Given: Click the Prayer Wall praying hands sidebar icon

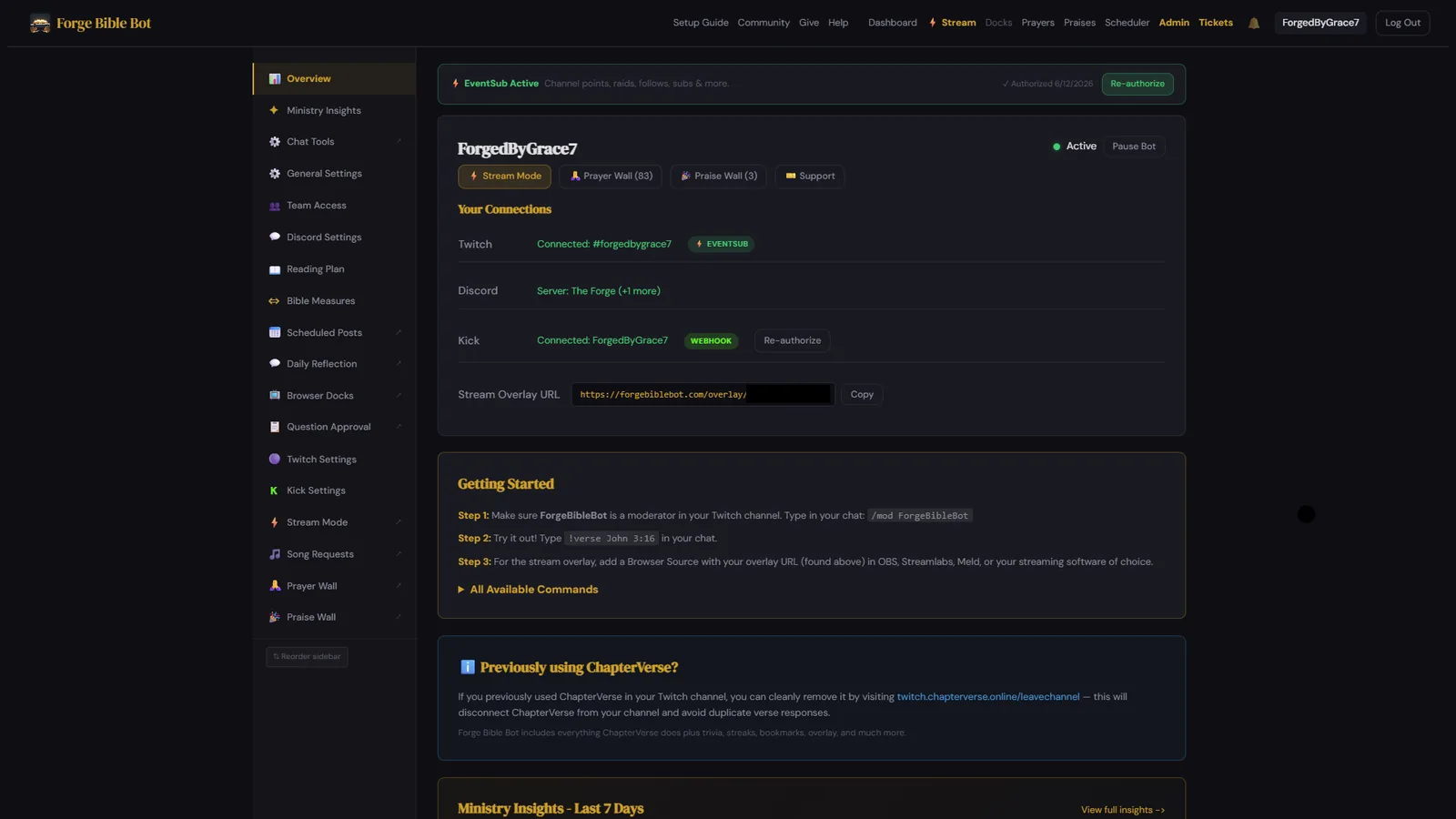Looking at the screenshot, I should click(275, 586).
